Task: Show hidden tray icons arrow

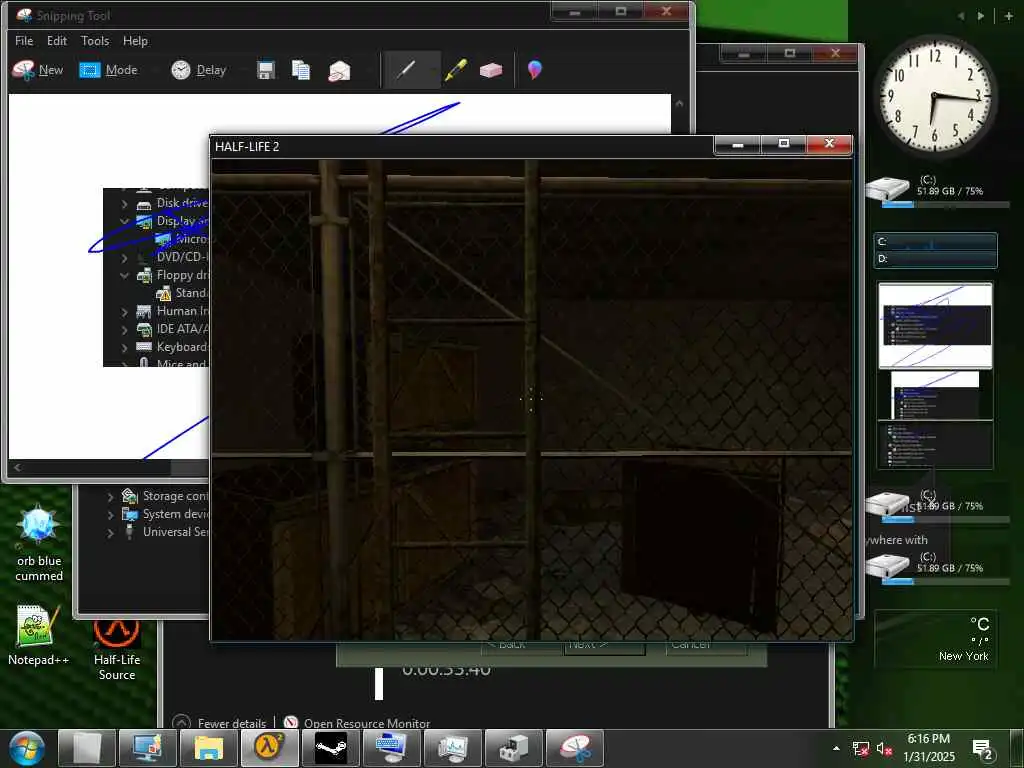Action: tap(836, 748)
